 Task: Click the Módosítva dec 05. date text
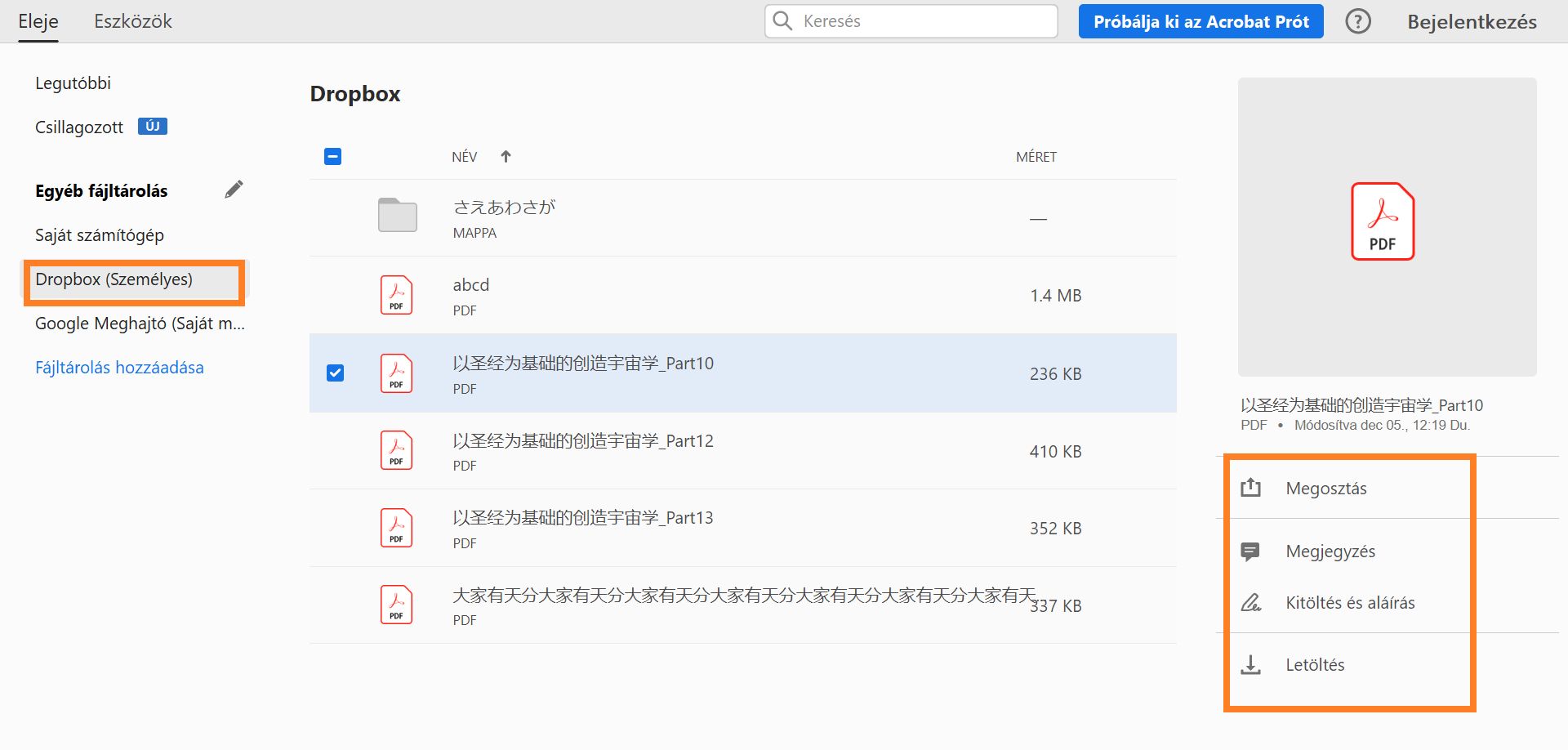pyautogui.click(x=1382, y=426)
